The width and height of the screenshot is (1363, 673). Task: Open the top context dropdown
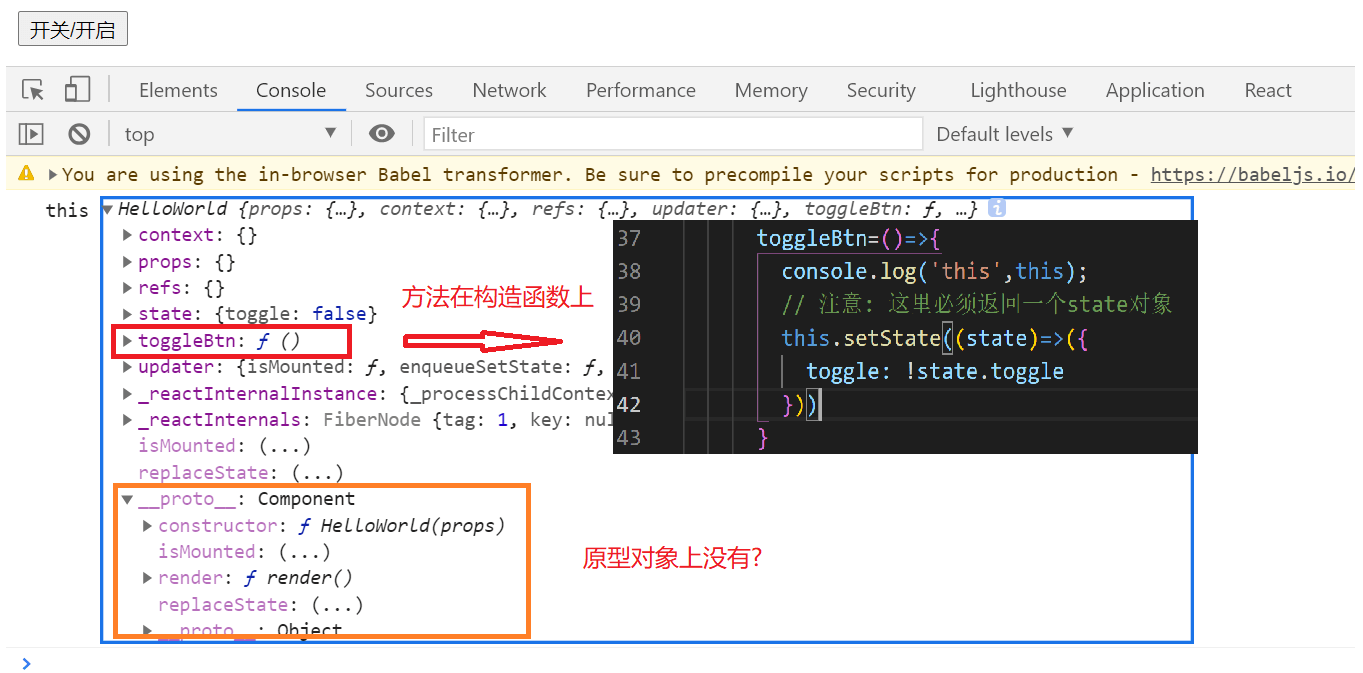(231, 134)
